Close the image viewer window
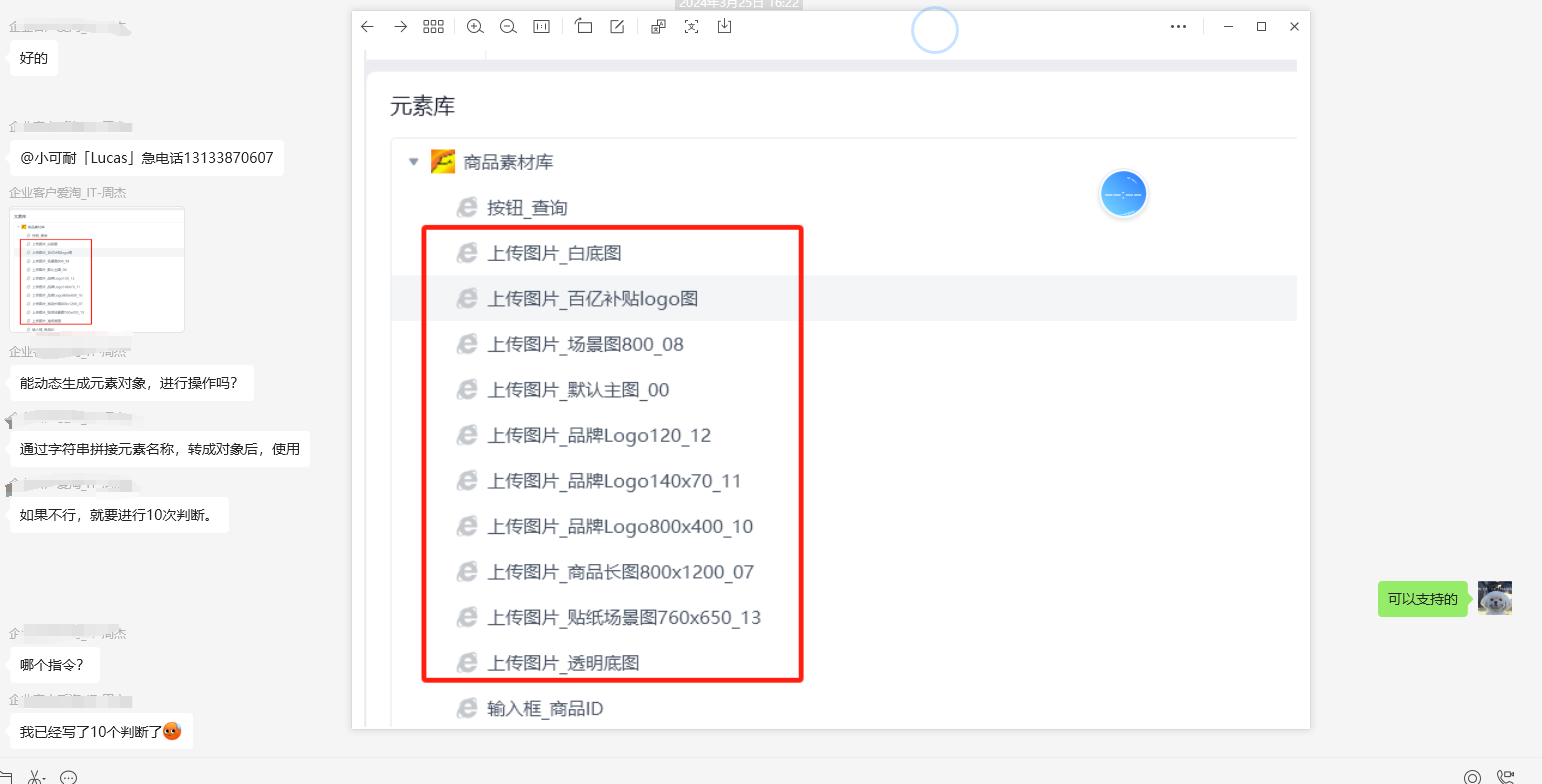The width and height of the screenshot is (1542, 784). pos(1294,27)
